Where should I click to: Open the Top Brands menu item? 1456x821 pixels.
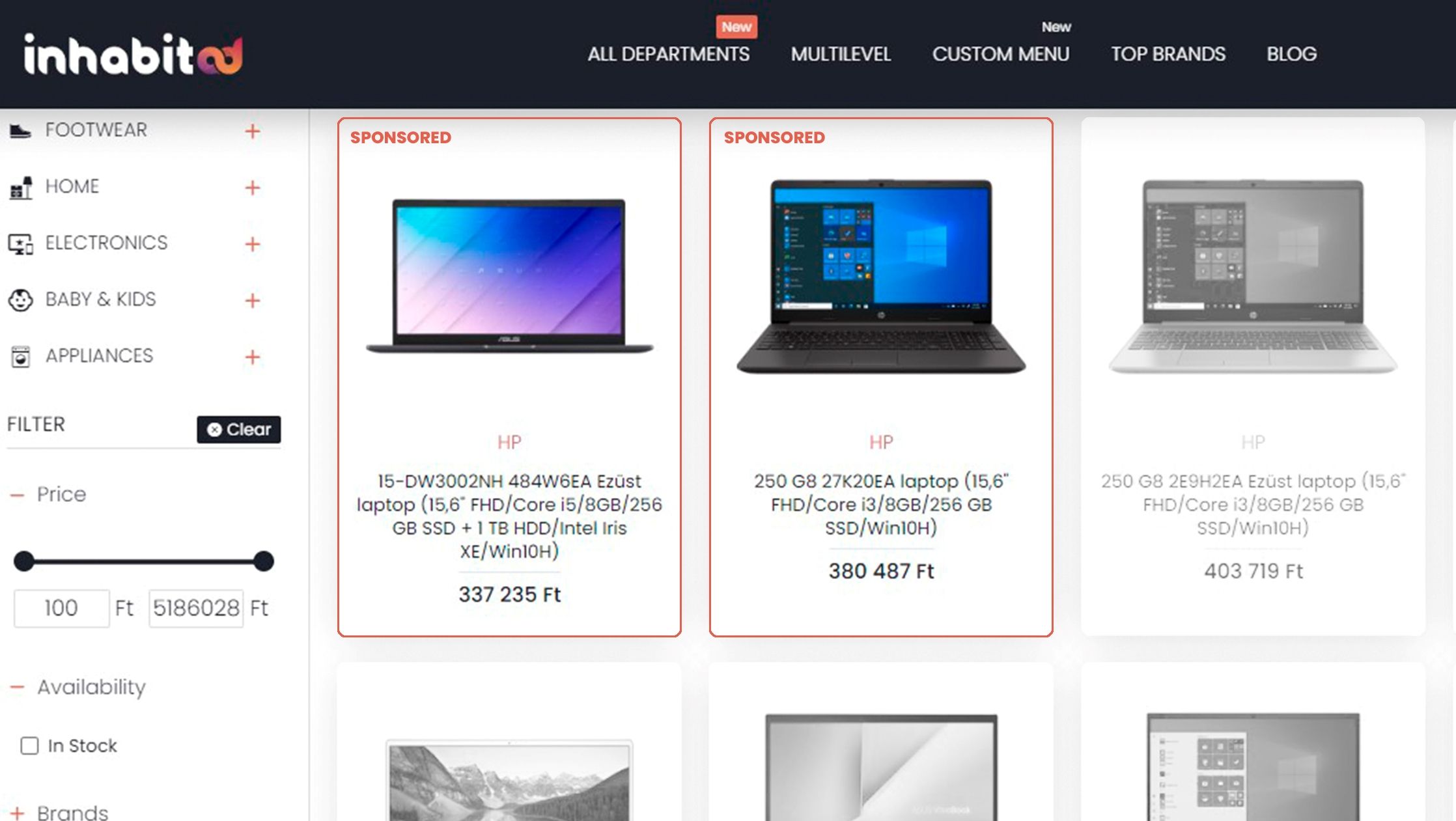click(x=1168, y=54)
